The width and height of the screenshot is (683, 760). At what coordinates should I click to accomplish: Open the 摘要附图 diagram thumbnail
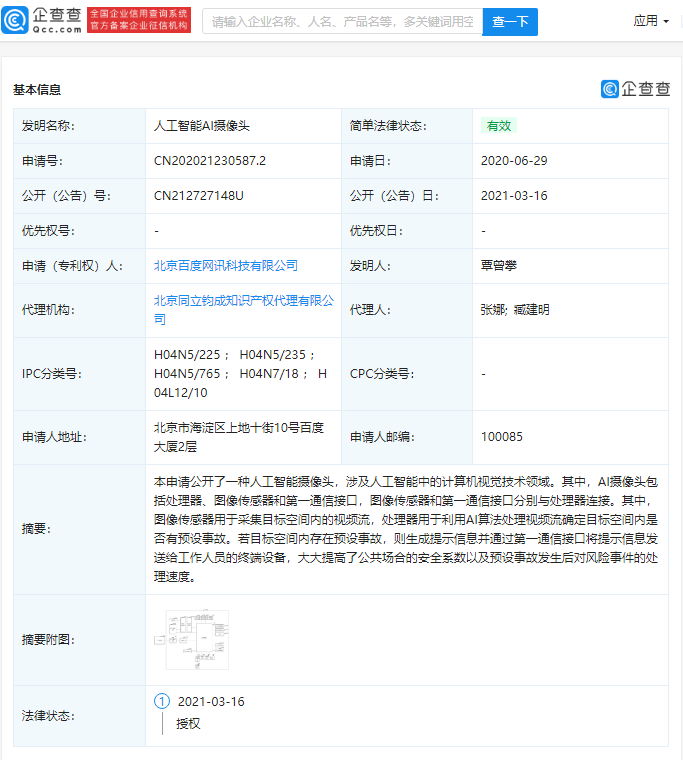pyautogui.click(x=192, y=639)
